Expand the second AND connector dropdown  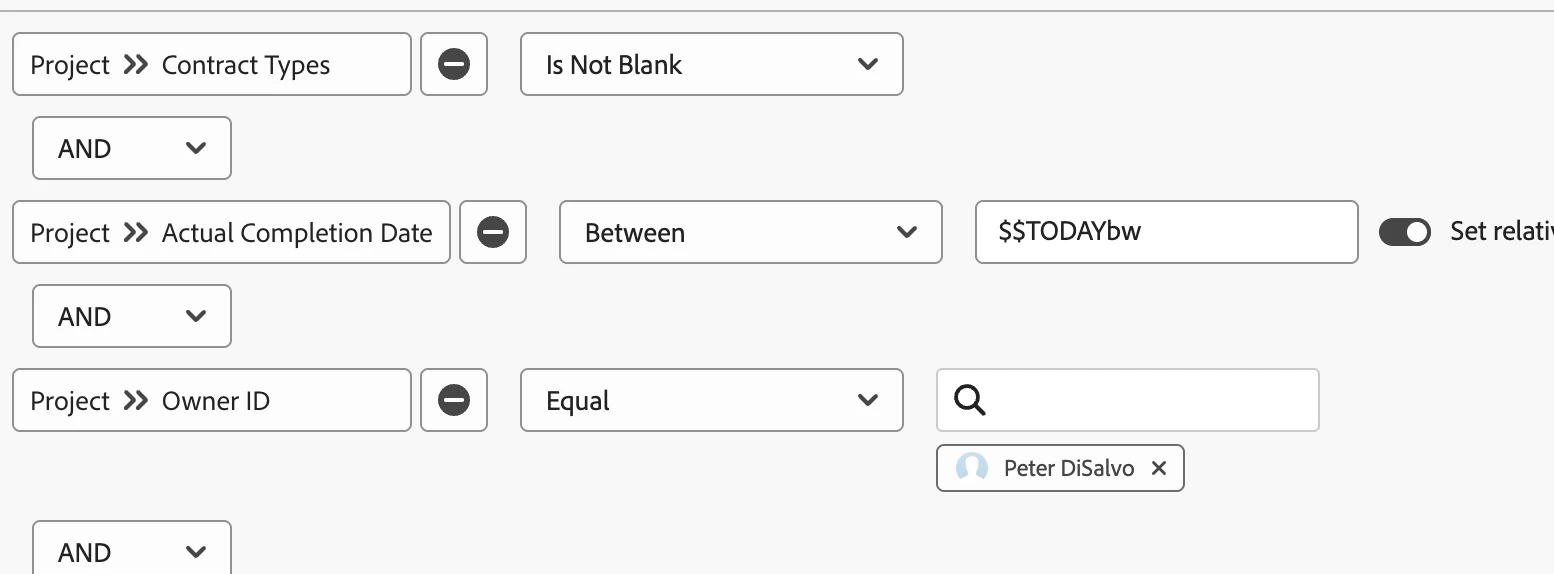[131, 317]
